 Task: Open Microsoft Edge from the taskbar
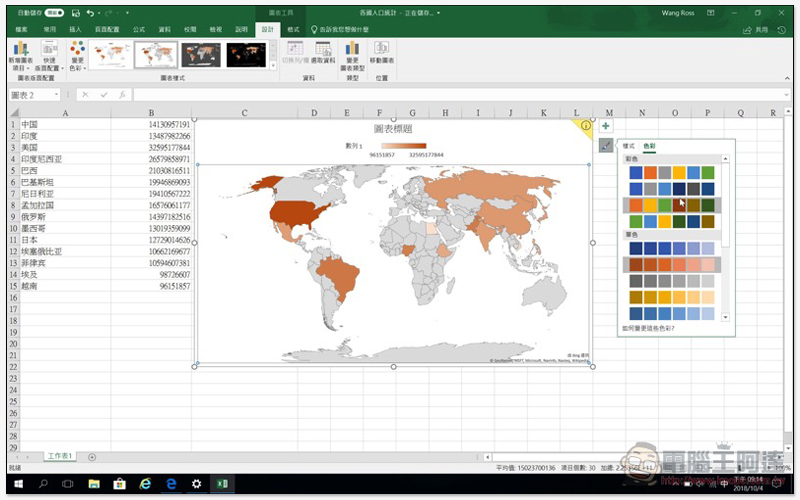(x=171, y=484)
